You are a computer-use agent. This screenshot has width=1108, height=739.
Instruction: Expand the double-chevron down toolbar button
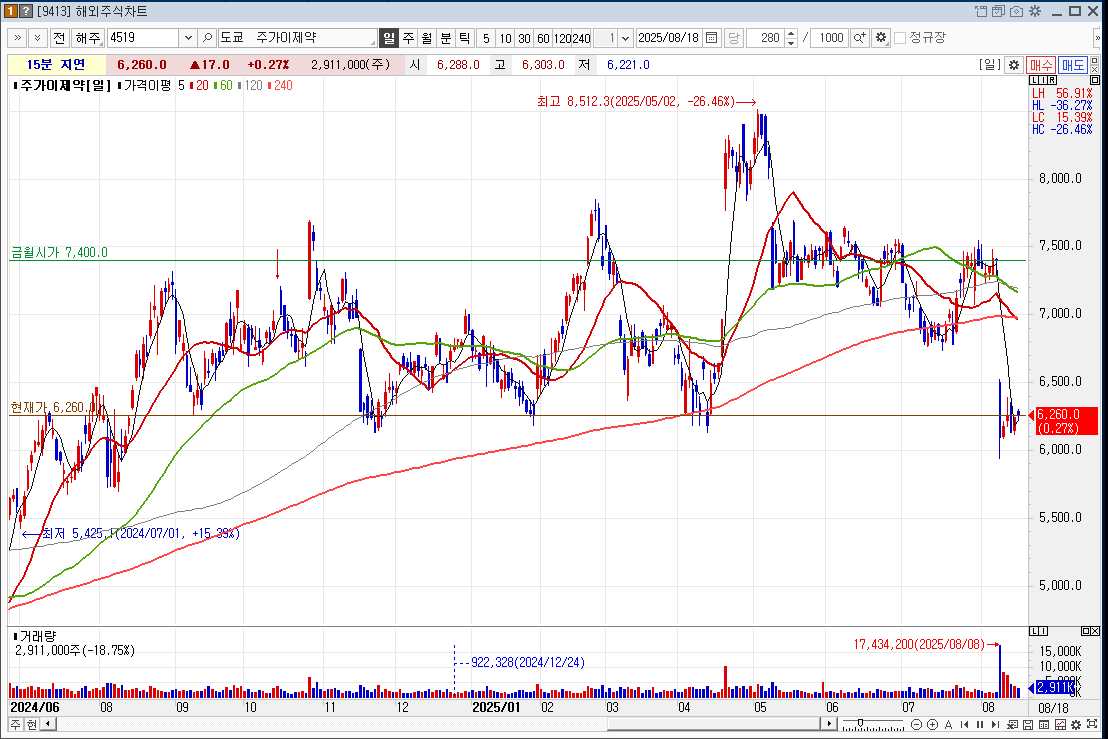pos(37,38)
